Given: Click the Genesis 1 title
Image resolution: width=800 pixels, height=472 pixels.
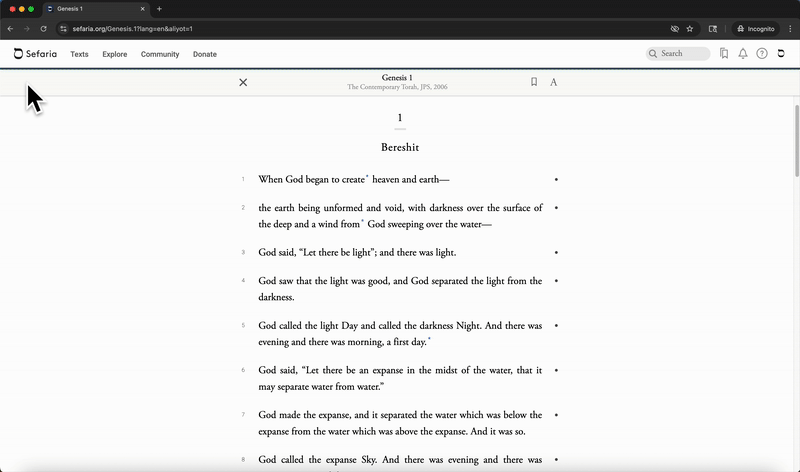Looking at the screenshot, I should tap(397, 78).
